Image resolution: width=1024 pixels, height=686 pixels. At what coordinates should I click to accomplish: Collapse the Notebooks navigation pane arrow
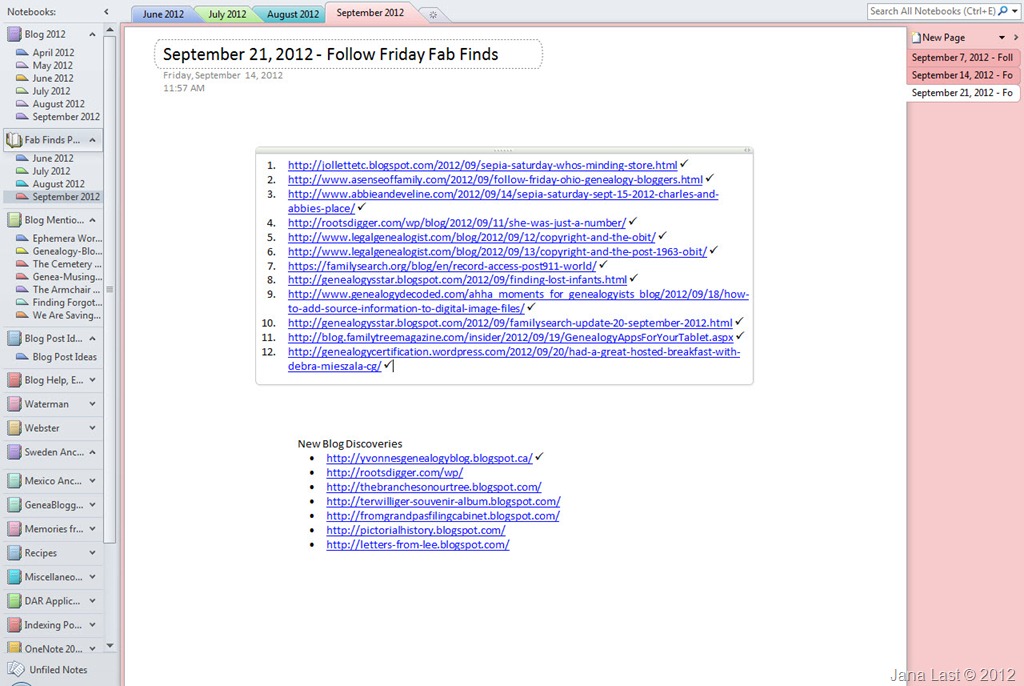tap(106, 12)
